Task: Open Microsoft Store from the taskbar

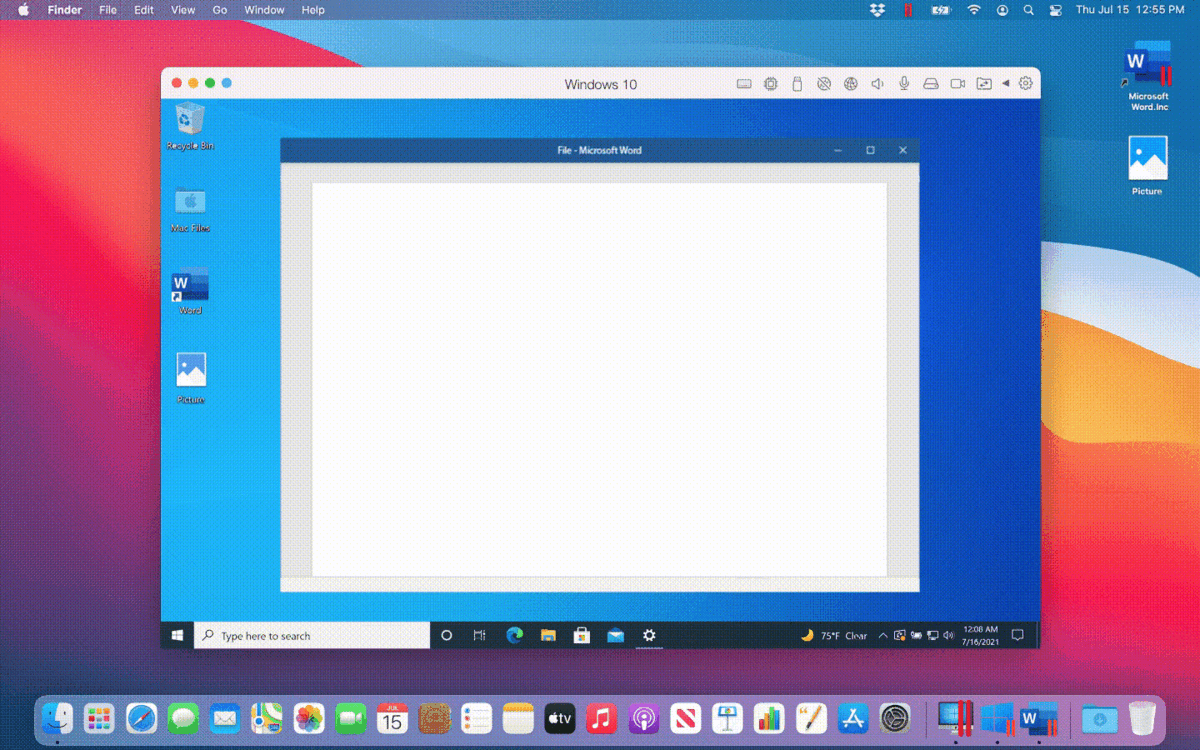Action: pyautogui.click(x=581, y=635)
